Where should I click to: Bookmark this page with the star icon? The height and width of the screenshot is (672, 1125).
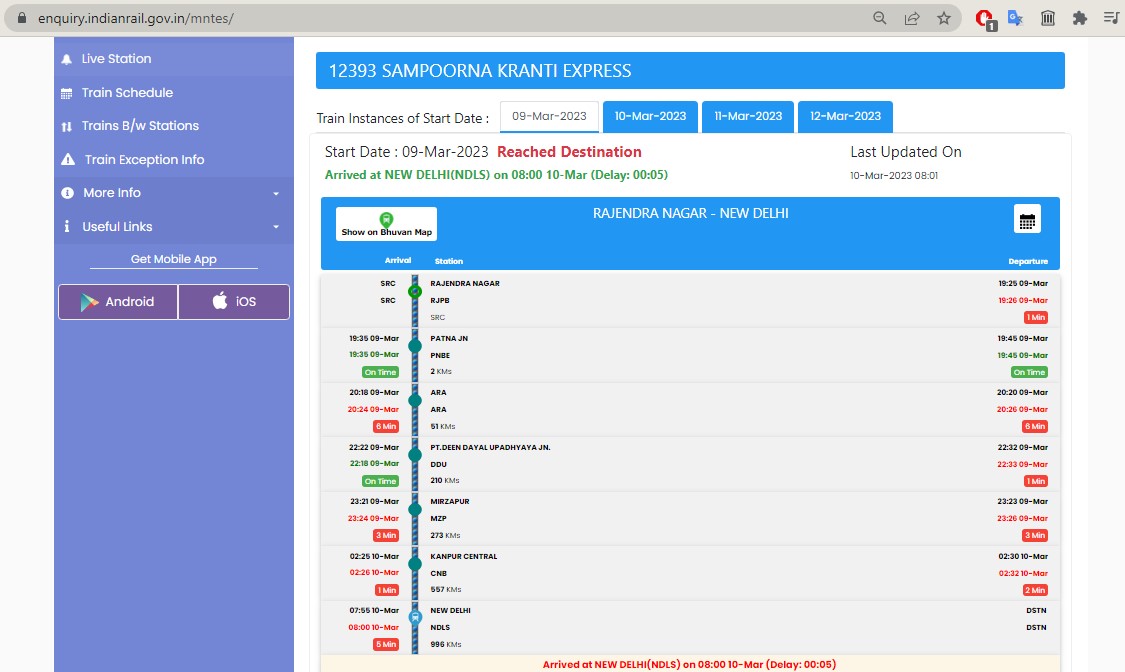[x=944, y=18]
